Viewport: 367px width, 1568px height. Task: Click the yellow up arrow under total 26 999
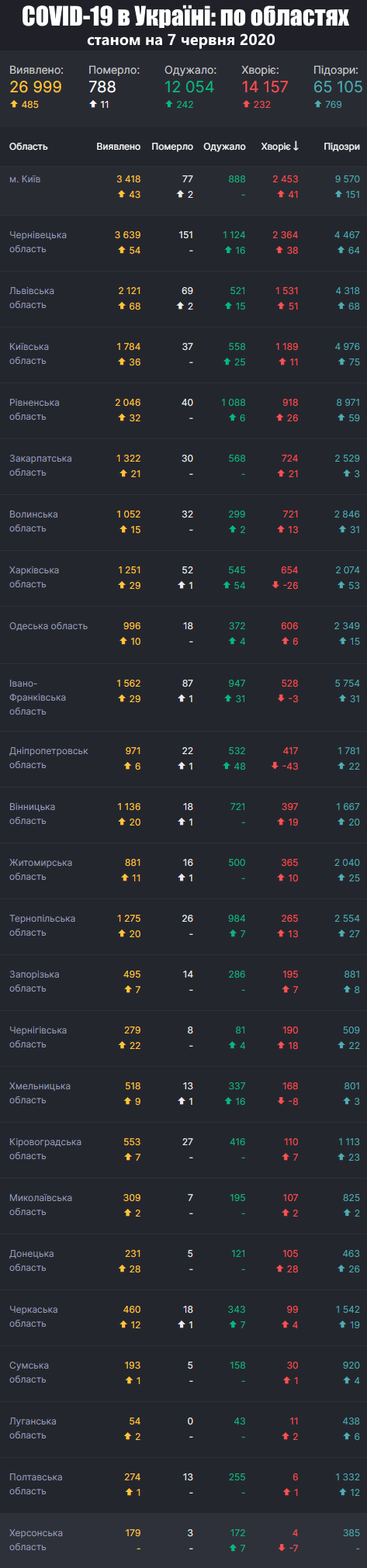pyautogui.click(x=14, y=104)
